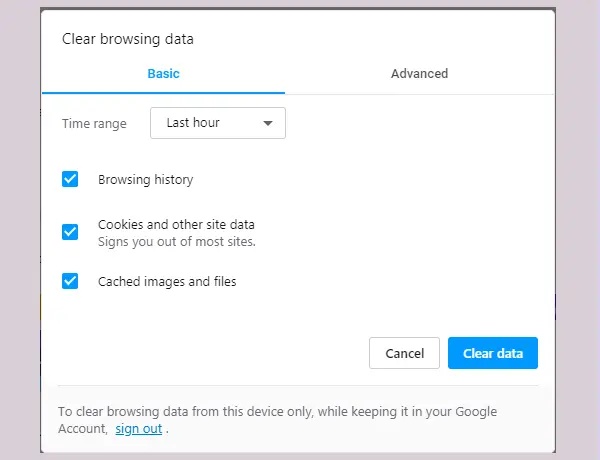This screenshot has height=460, width=600.
Task: Open the Time range dropdown showing Last hour
Action: pos(218,123)
